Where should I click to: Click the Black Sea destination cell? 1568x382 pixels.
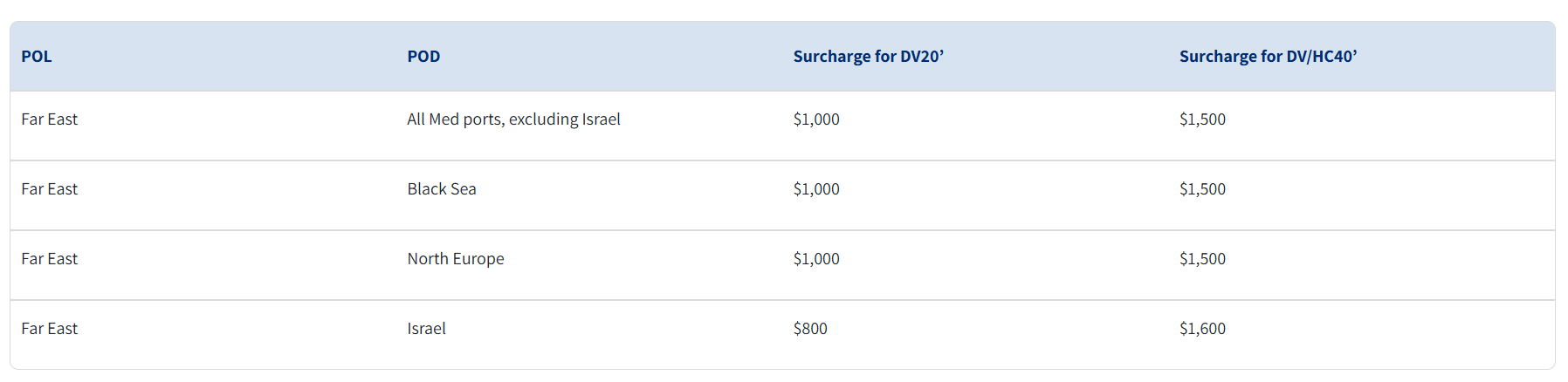[442, 189]
